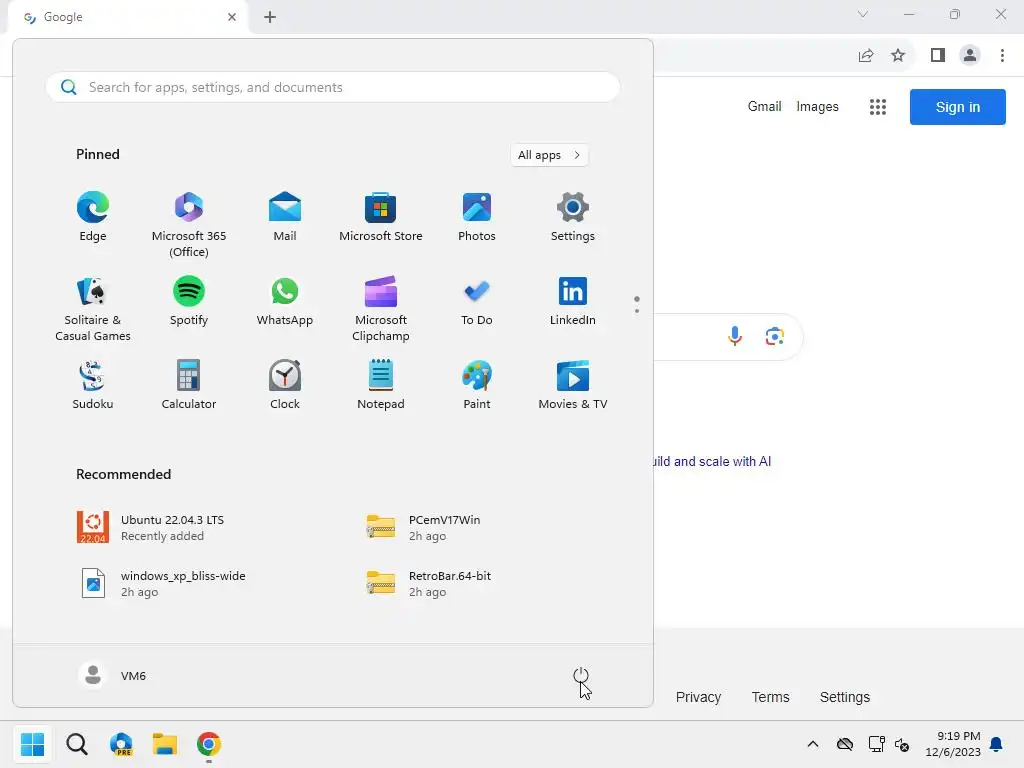Launch the To Do app

point(477,301)
